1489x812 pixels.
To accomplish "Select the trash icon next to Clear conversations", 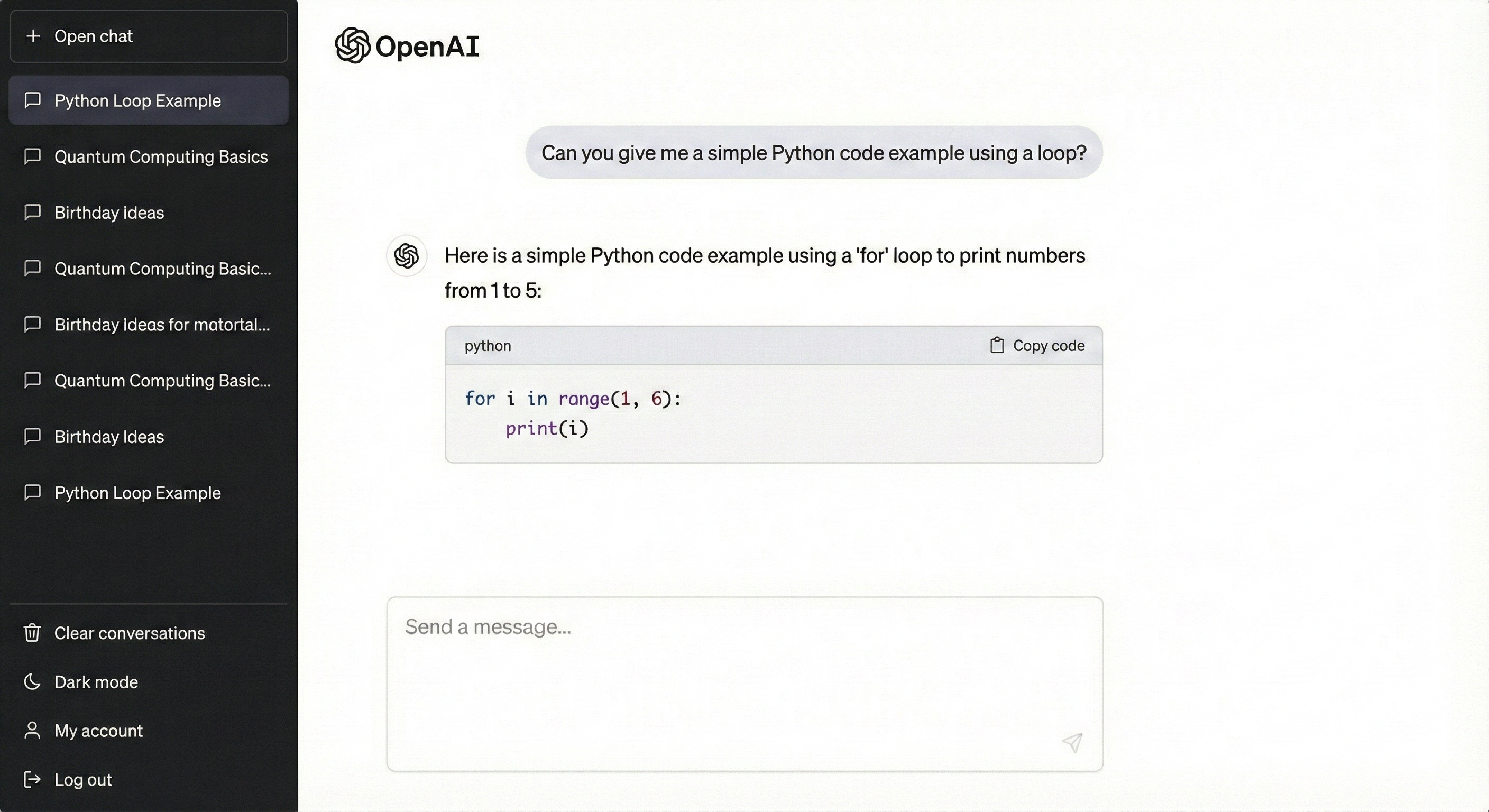I will pyautogui.click(x=32, y=633).
